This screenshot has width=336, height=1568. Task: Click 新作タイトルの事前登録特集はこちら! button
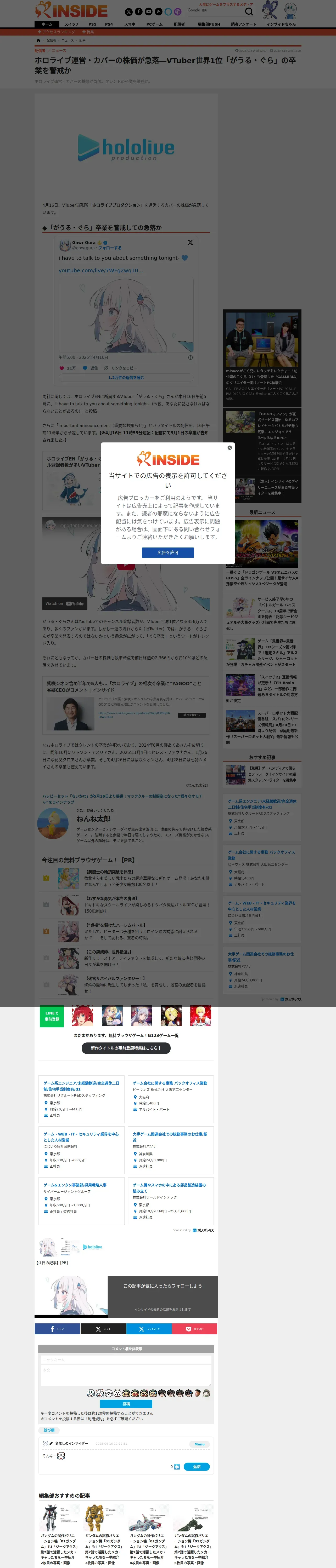126,1048
